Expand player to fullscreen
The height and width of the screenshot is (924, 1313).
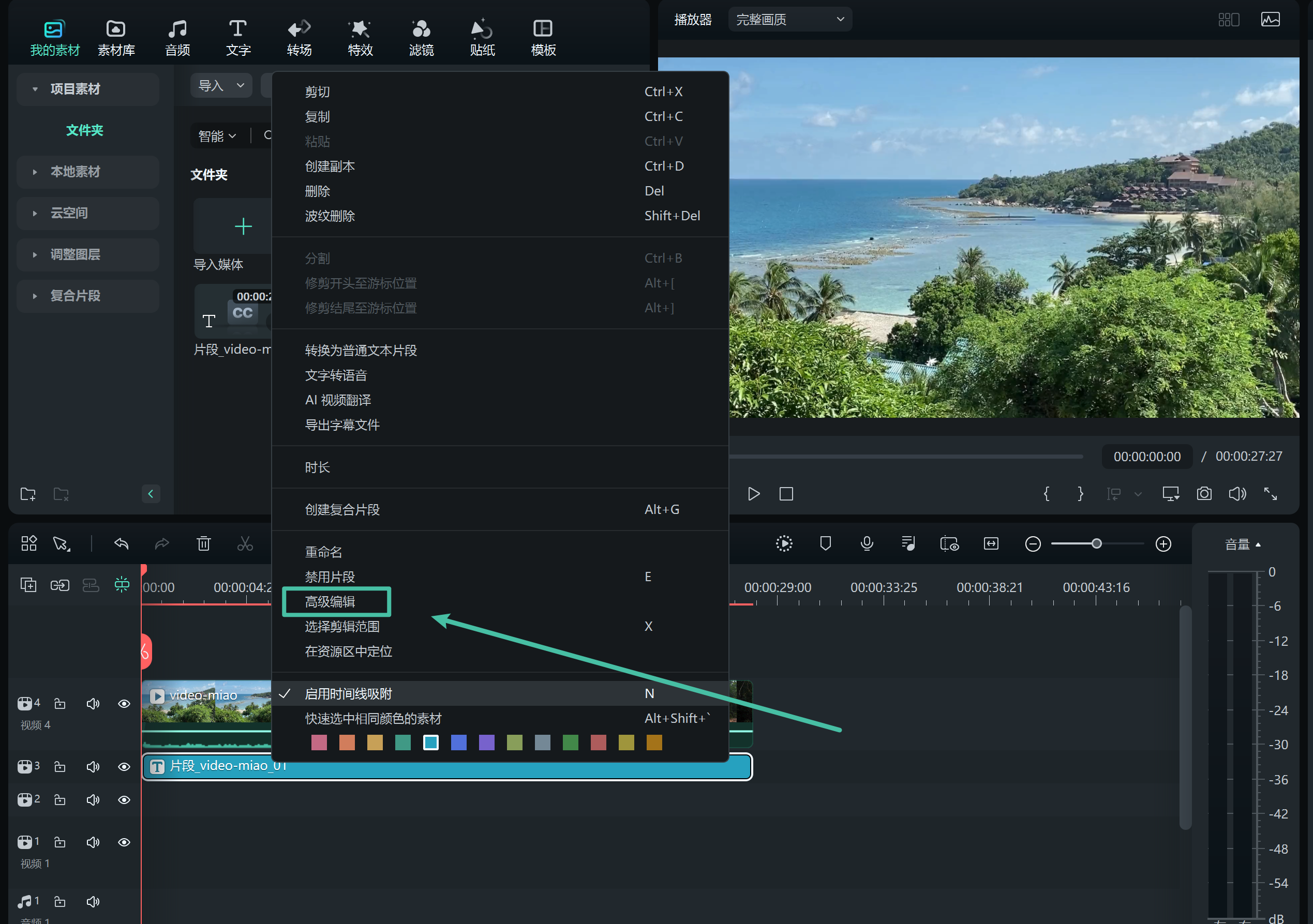(x=1271, y=494)
